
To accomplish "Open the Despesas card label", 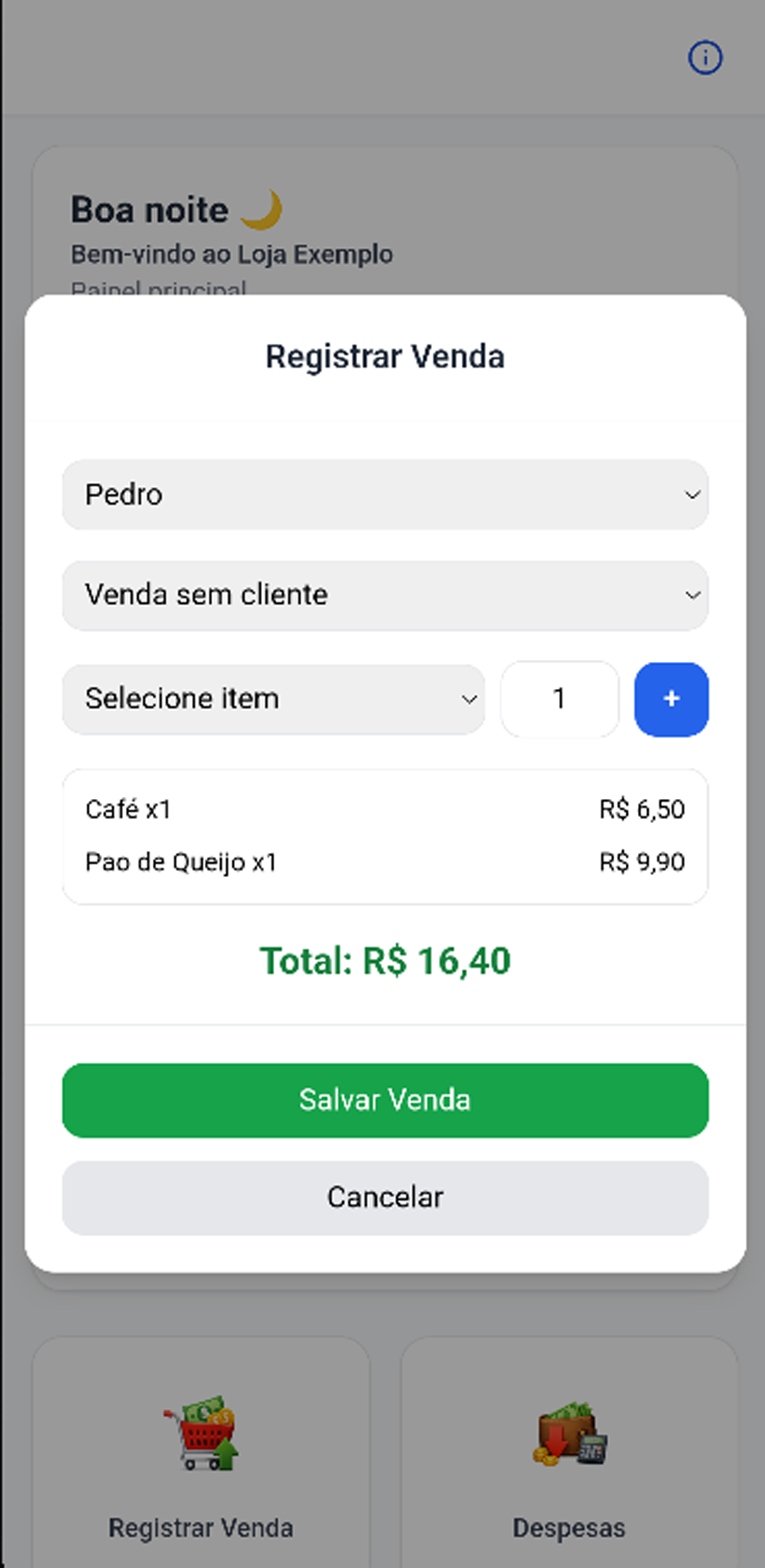I will pyautogui.click(x=569, y=1528).
